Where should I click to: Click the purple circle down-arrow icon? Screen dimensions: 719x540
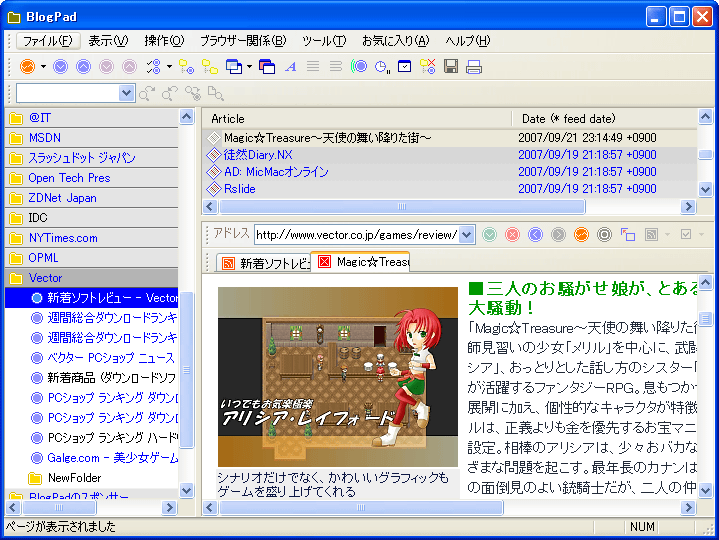tap(106, 67)
